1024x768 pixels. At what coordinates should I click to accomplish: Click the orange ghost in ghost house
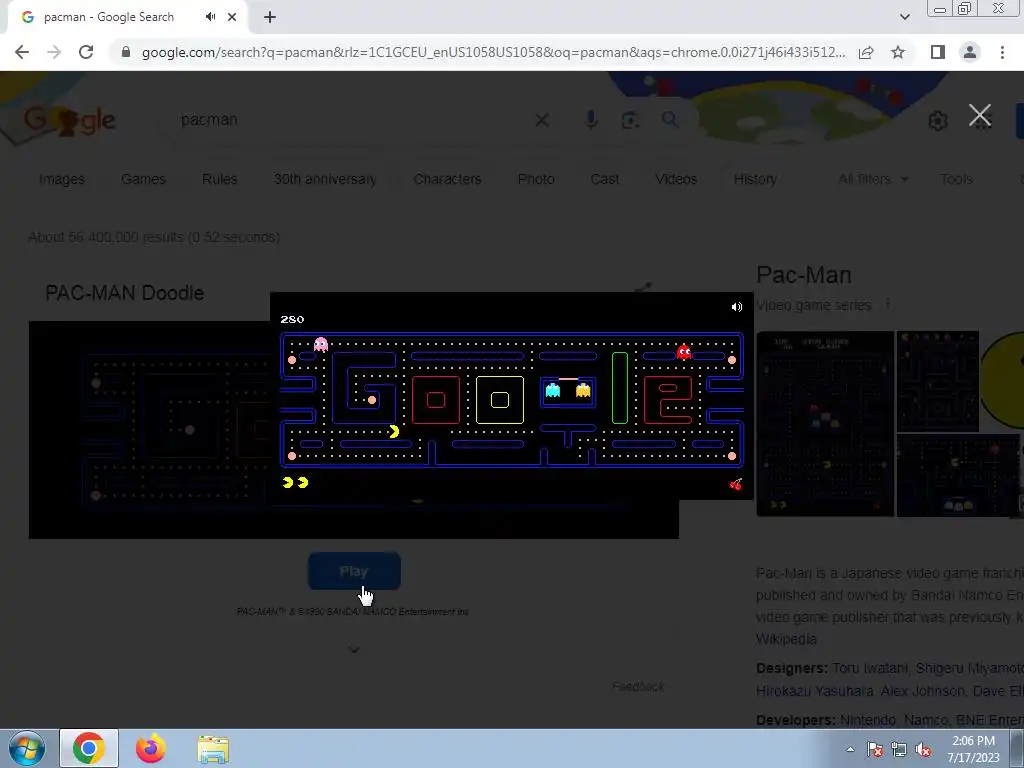coord(583,391)
